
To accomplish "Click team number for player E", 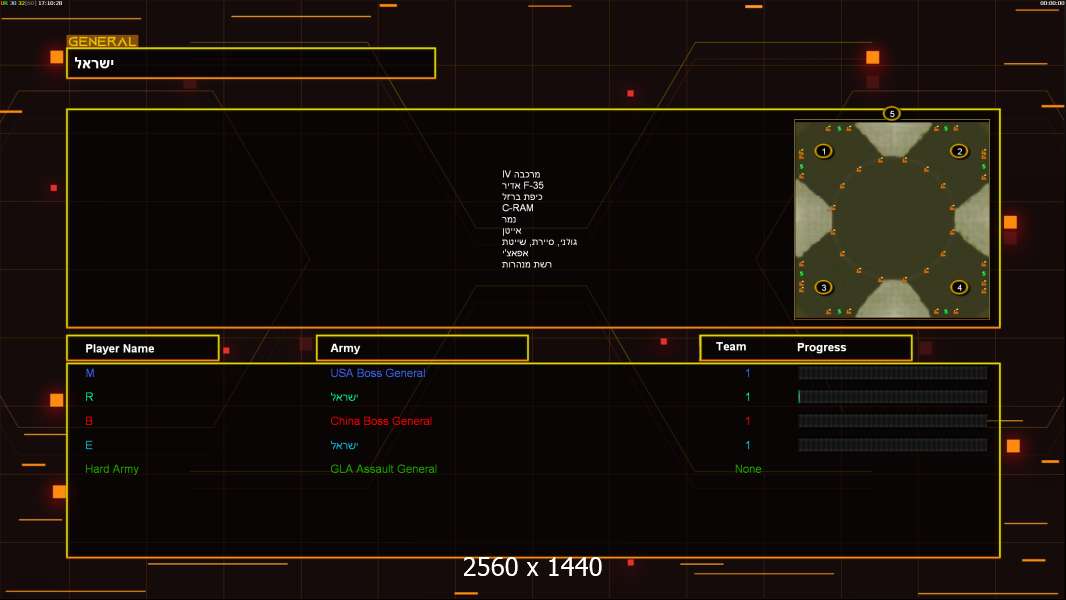I will pyautogui.click(x=748, y=445).
